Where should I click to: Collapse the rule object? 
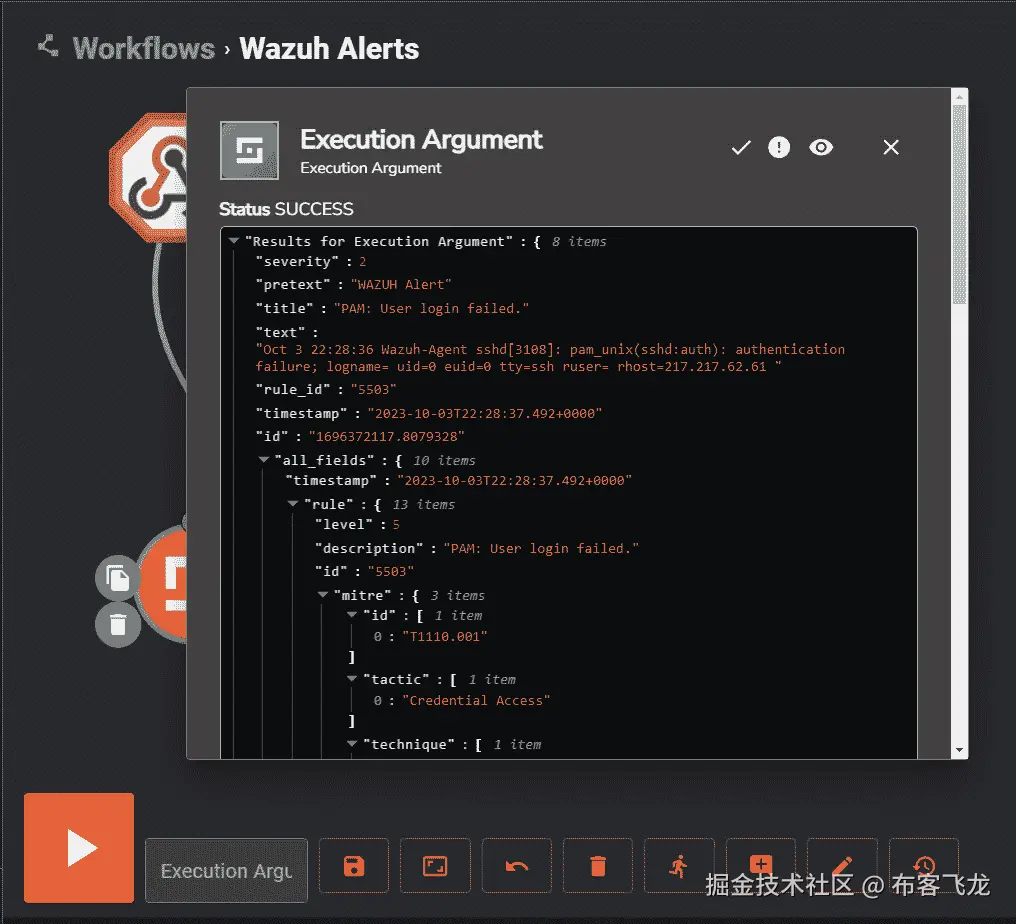coord(293,503)
